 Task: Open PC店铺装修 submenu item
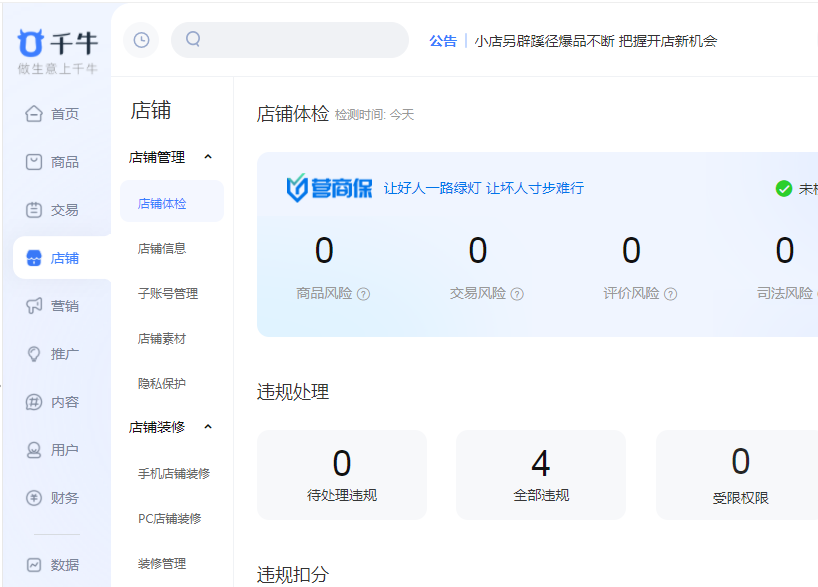[172, 518]
